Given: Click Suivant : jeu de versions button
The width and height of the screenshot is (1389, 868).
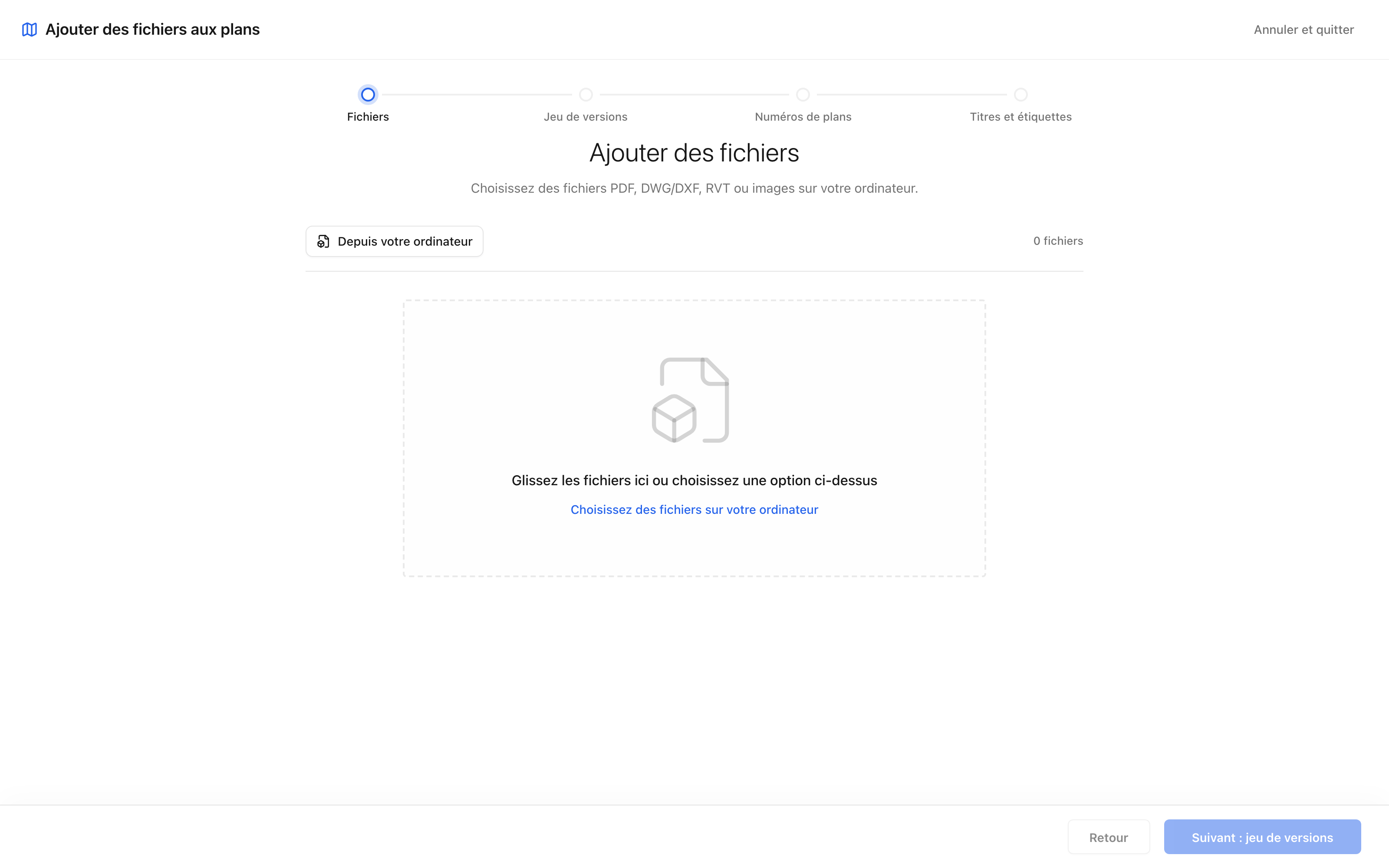Looking at the screenshot, I should pos(1262,837).
